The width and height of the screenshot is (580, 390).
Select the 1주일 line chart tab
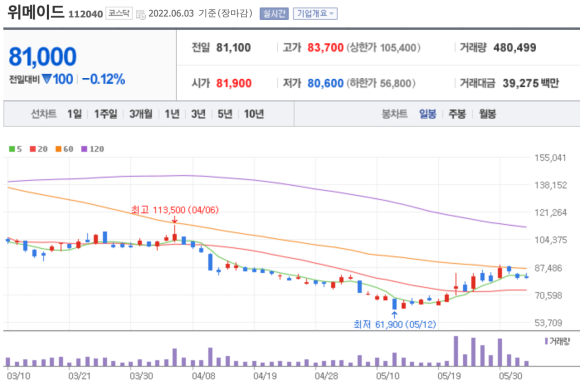click(x=105, y=114)
